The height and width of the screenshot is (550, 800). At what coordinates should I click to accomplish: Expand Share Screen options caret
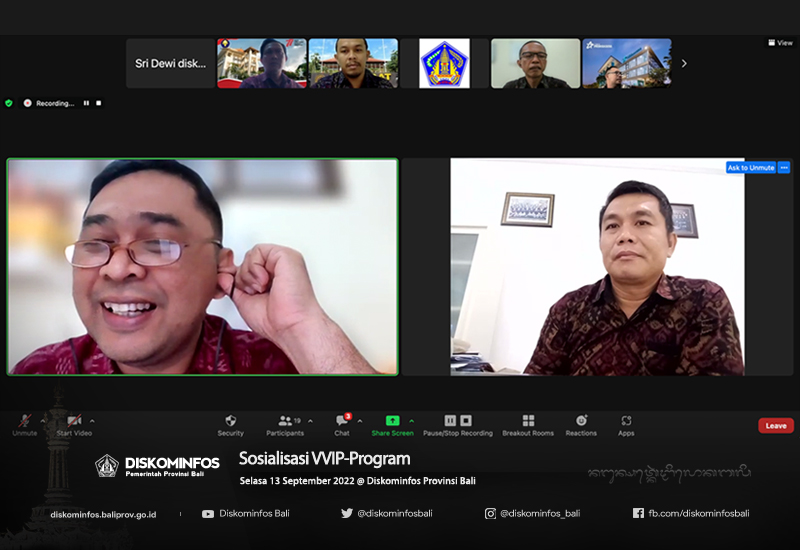[x=411, y=421]
